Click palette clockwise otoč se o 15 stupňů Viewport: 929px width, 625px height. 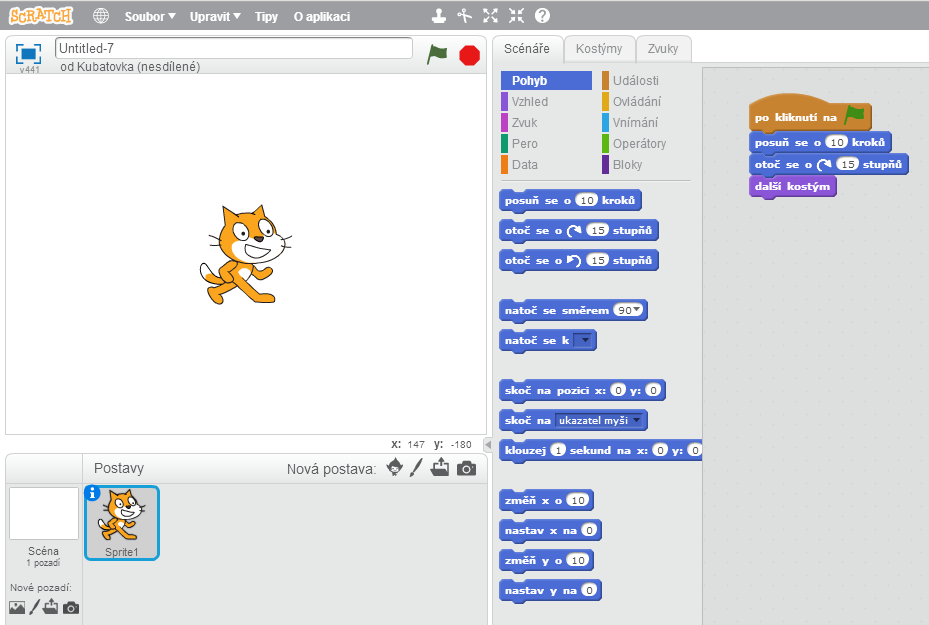click(579, 230)
